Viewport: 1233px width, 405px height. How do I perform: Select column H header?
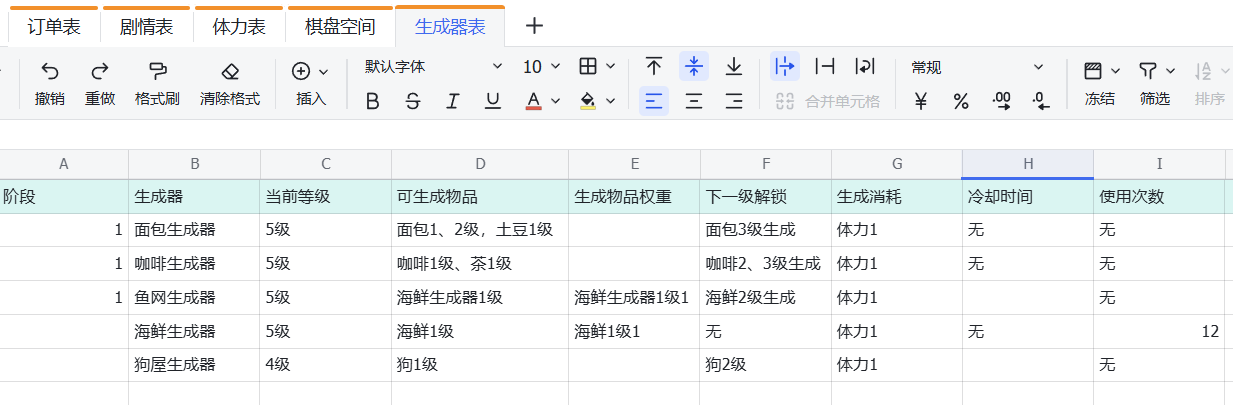[x=1027, y=164]
